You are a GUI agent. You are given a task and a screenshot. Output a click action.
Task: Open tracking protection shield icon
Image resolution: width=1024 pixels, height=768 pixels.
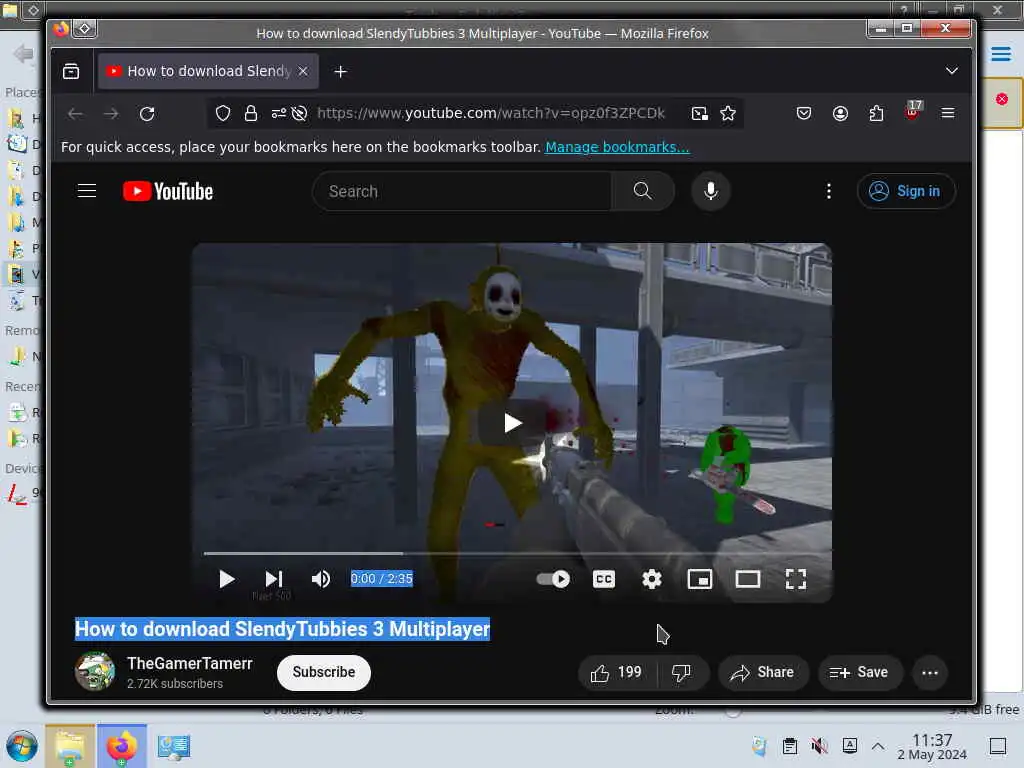[x=223, y=114]
